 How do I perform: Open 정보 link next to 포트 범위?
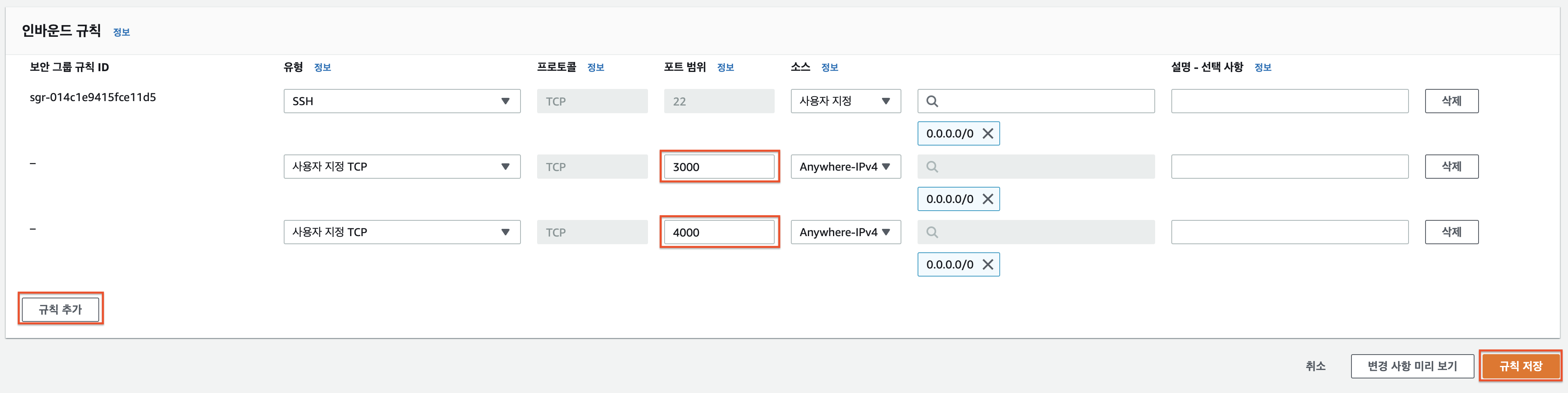click(725, 68)
